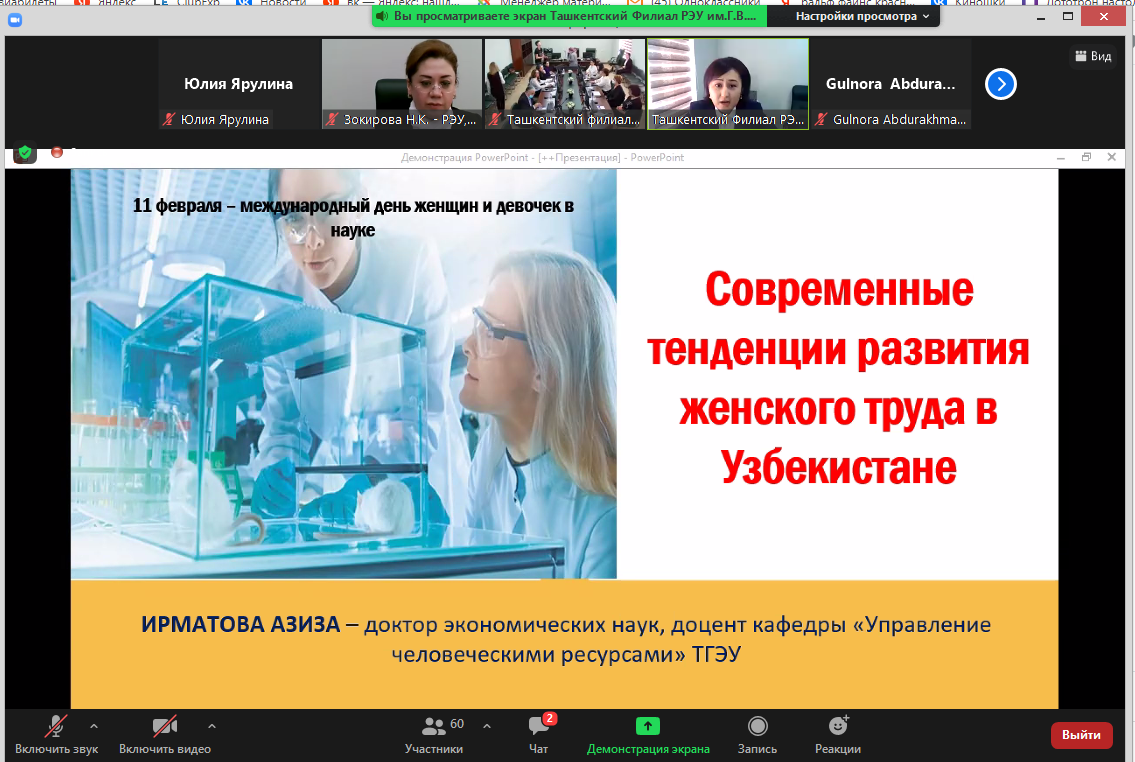
Task: Open the Реакции emoji menu
Action: pos(837,735)
